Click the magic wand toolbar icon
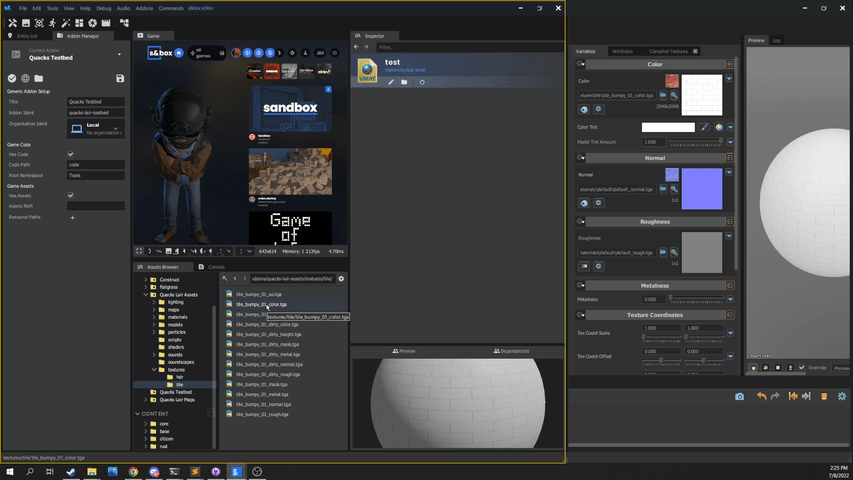The image size is (853, 480). (x=66, y=23)
